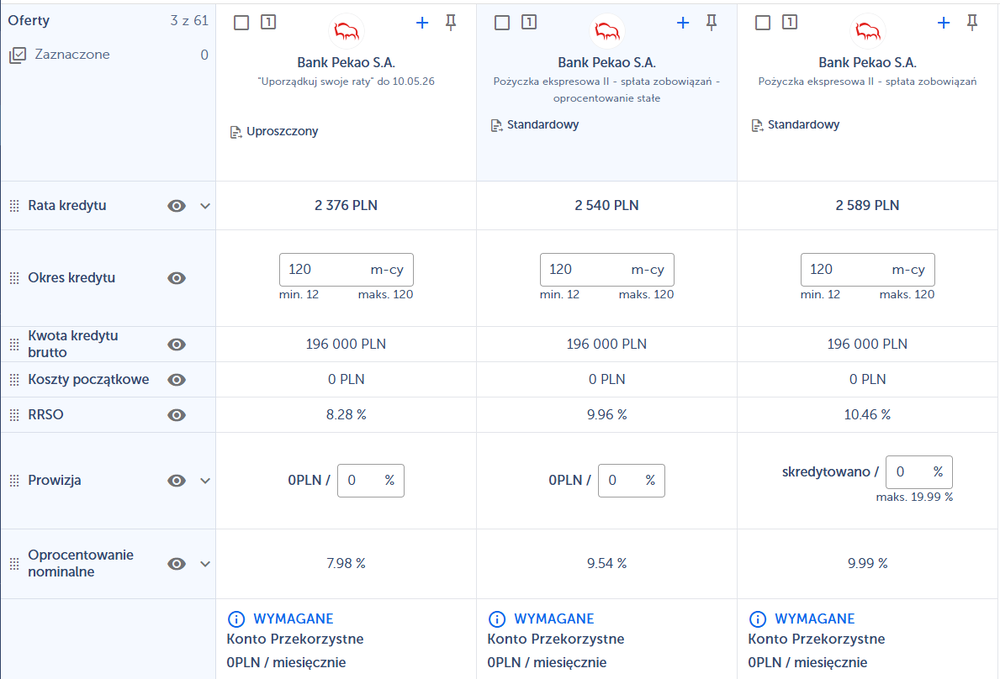Expand the Oprocentowanie nominalne chevron

coord(205,564)
